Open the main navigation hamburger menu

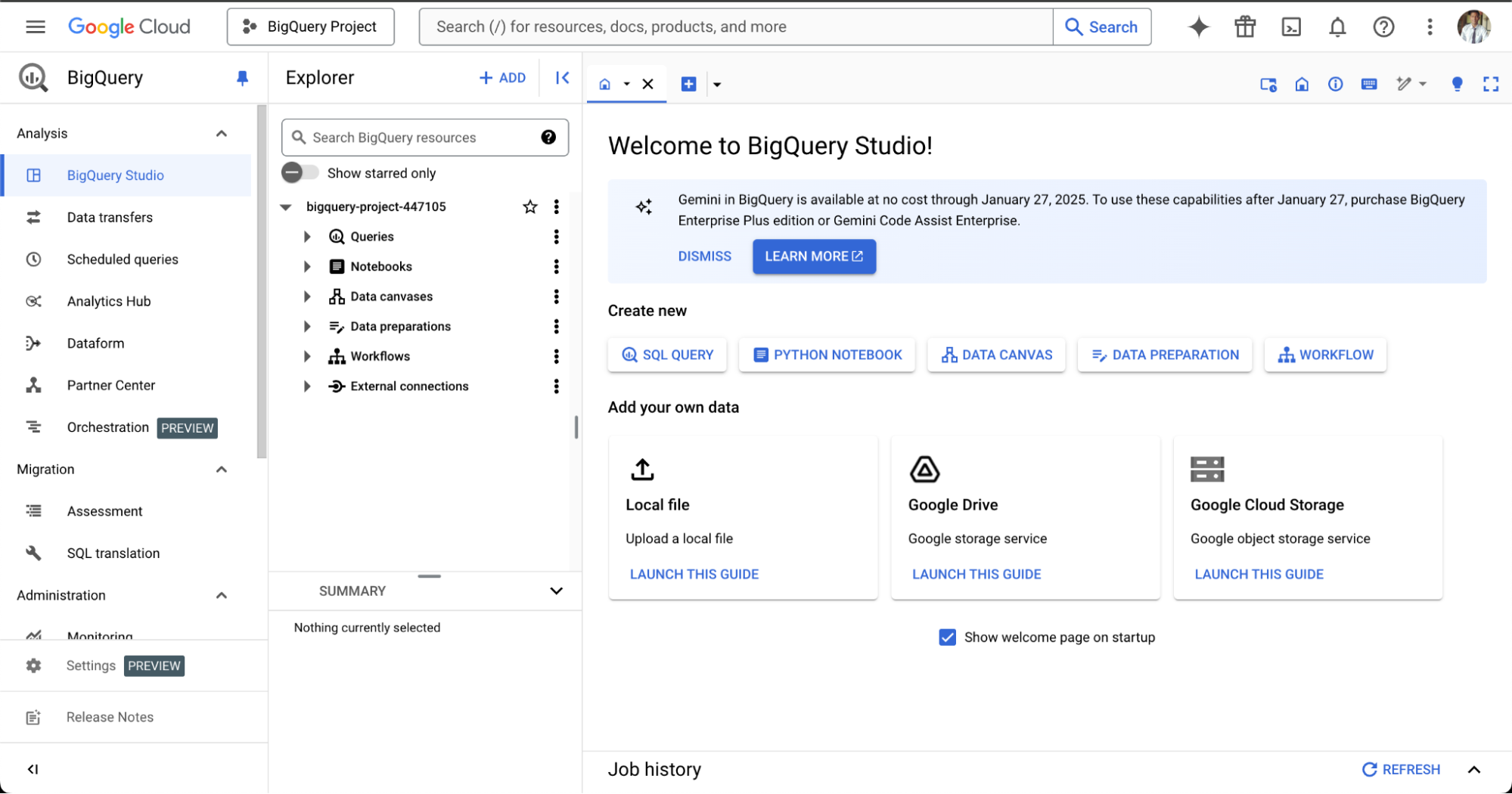(x=35, y=27)
